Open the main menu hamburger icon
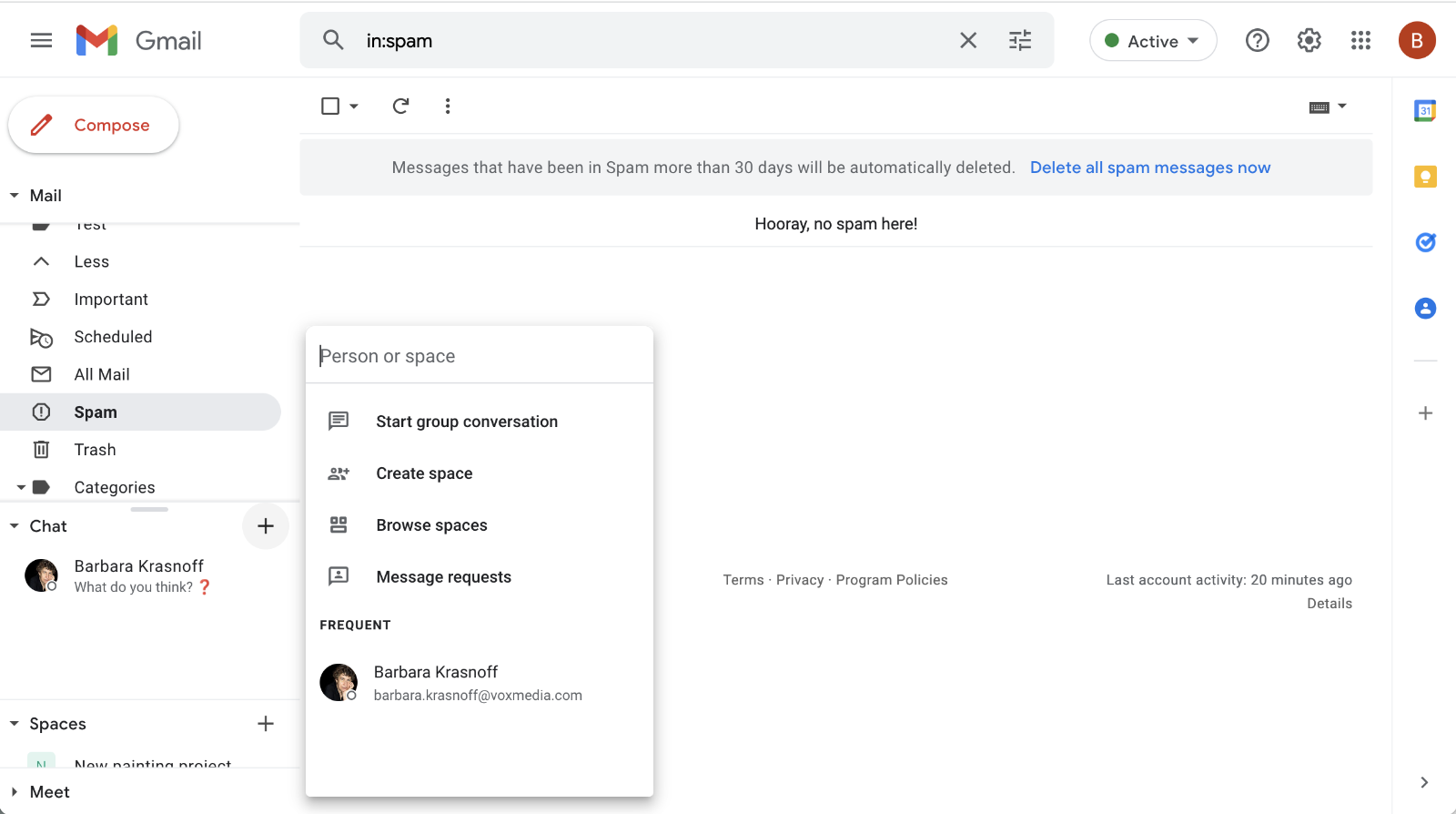Image resolution: width=1456 pixels, height=814 pixels. [x=41, y=40]
